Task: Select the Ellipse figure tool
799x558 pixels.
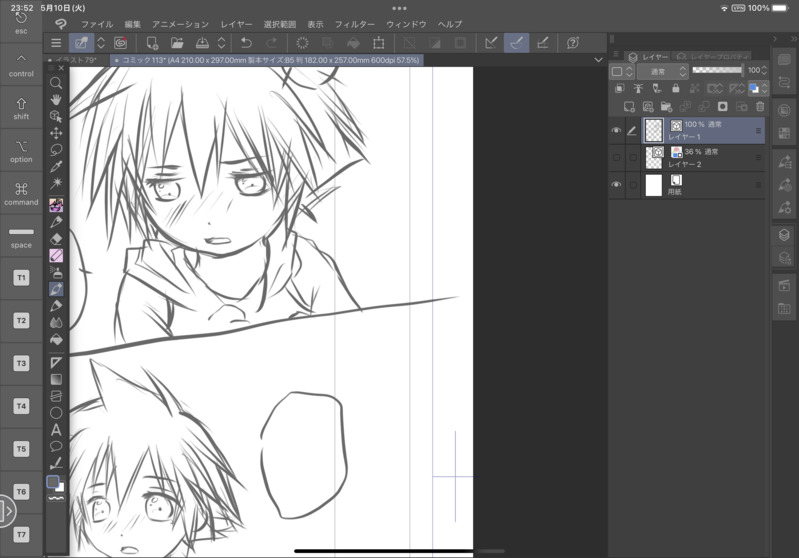Action: (x=56, y=413)
